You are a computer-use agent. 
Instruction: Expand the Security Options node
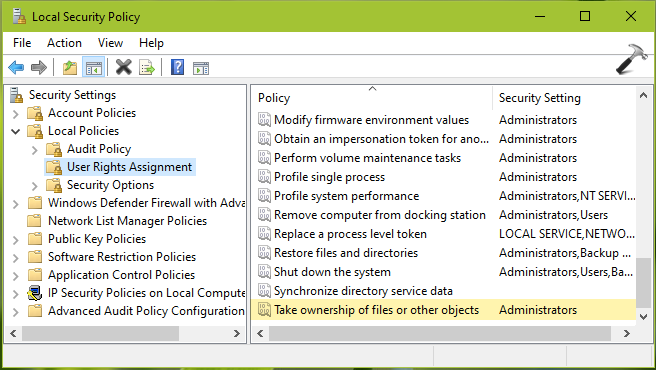[x=35, y=186]
